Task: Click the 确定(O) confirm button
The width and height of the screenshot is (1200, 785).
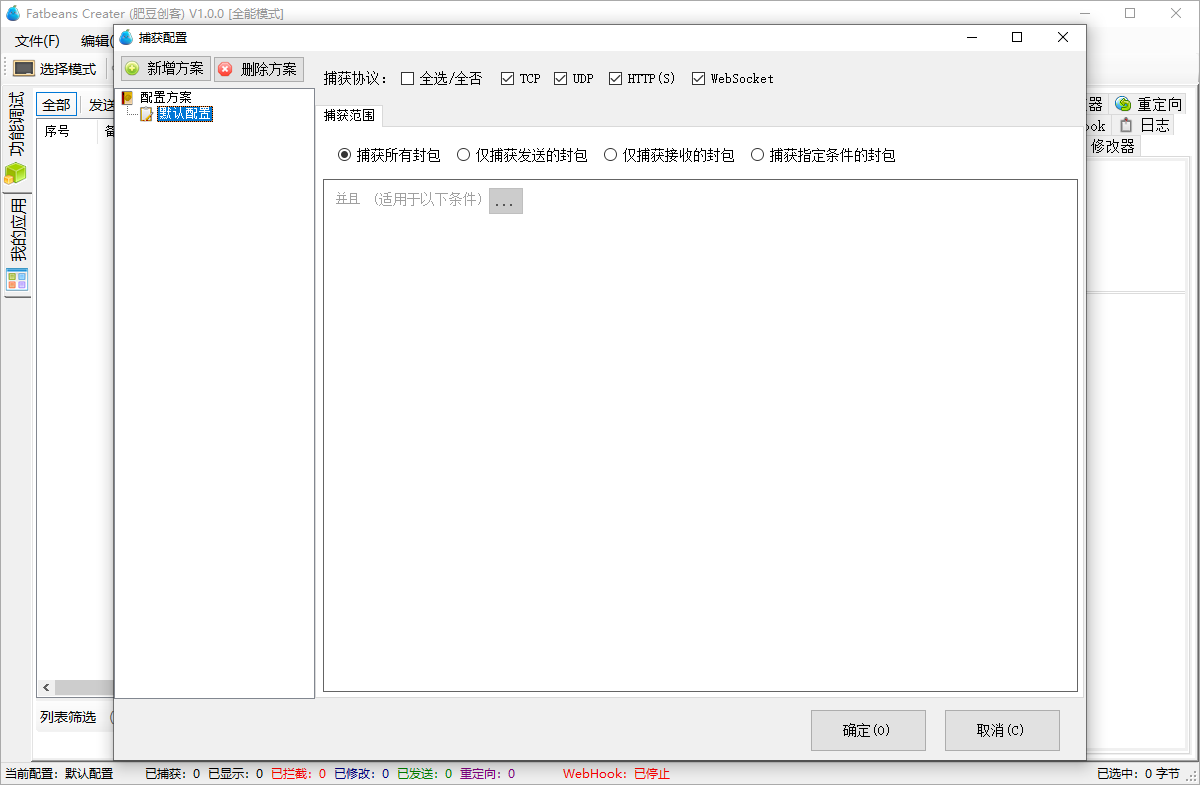Action: click(867, 730)
